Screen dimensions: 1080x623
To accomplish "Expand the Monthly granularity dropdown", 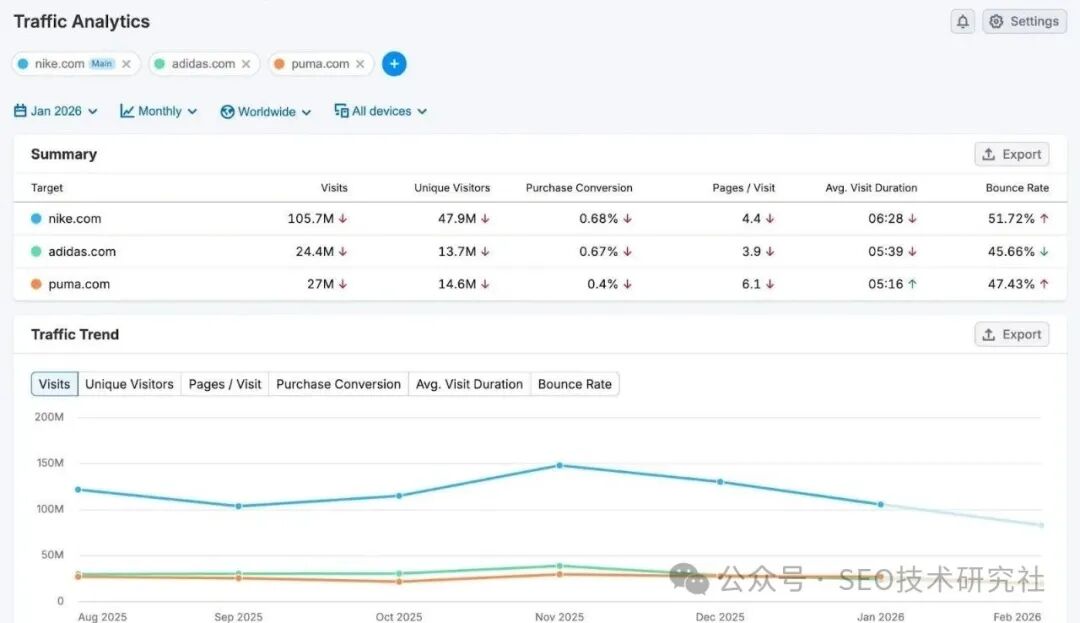I will (x=159, y=111).
